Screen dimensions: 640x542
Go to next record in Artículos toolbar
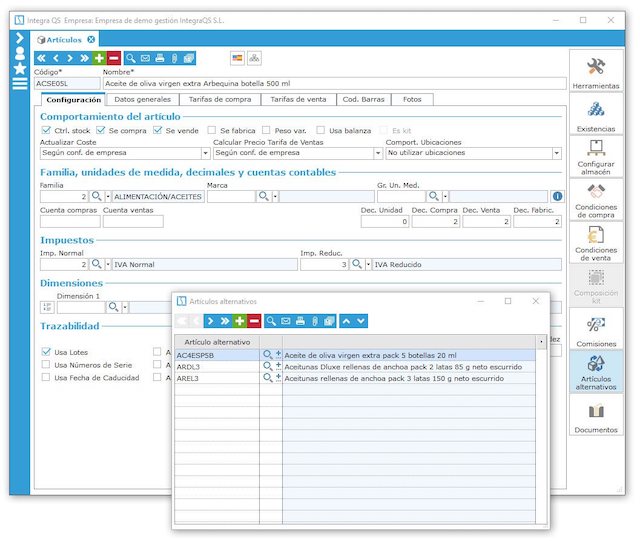click(x=70, y=58)
